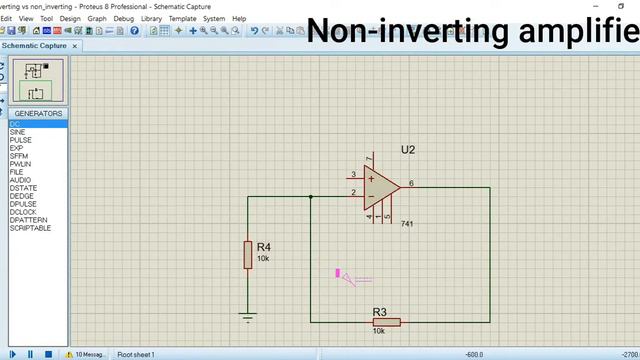640x360 pixels.
Task: Select the PWLIN generator
Action: tap(38, 164)
